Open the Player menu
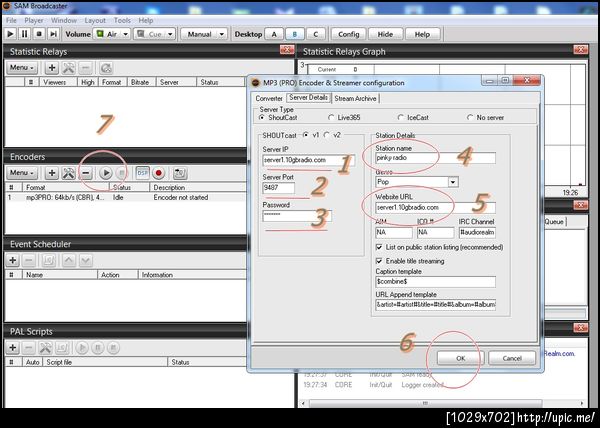This screenshot has height=428, width=600. [x=34, y=20]
